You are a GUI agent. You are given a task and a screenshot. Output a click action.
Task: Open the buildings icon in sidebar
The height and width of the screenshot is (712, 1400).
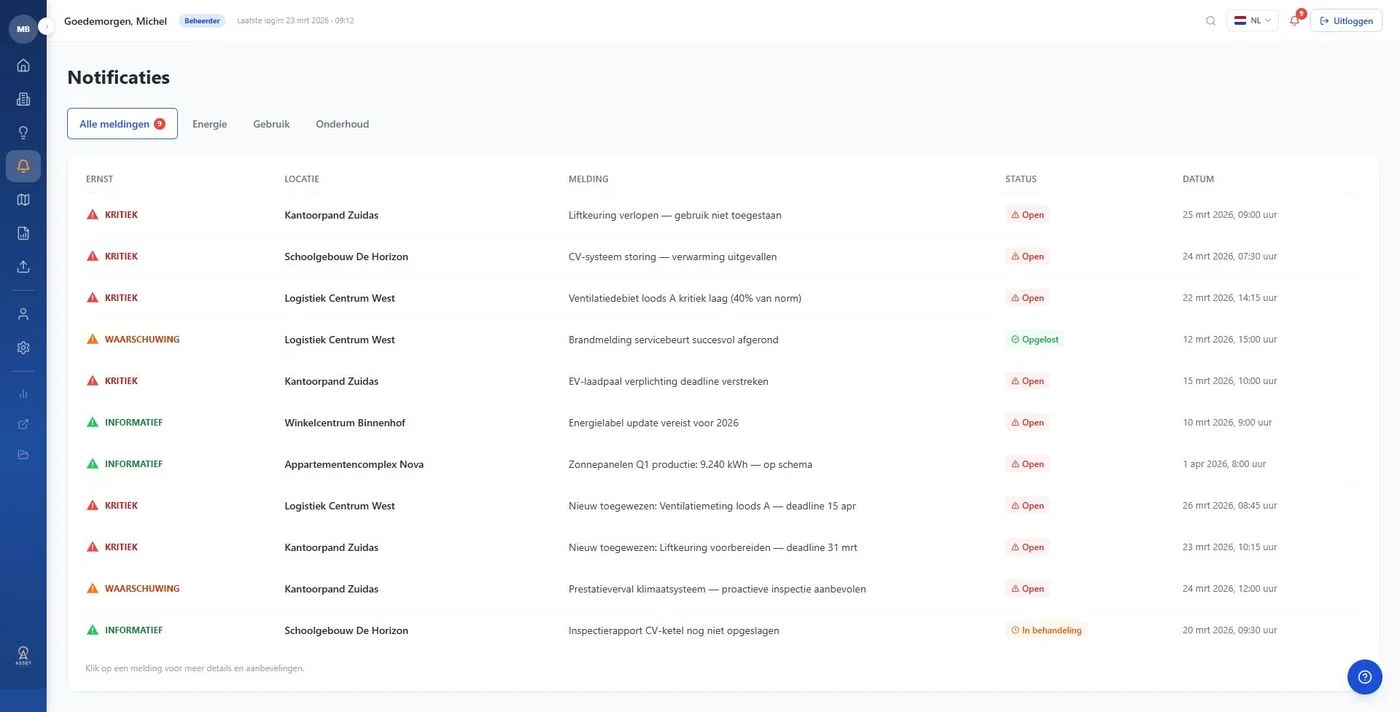(23, 99)
